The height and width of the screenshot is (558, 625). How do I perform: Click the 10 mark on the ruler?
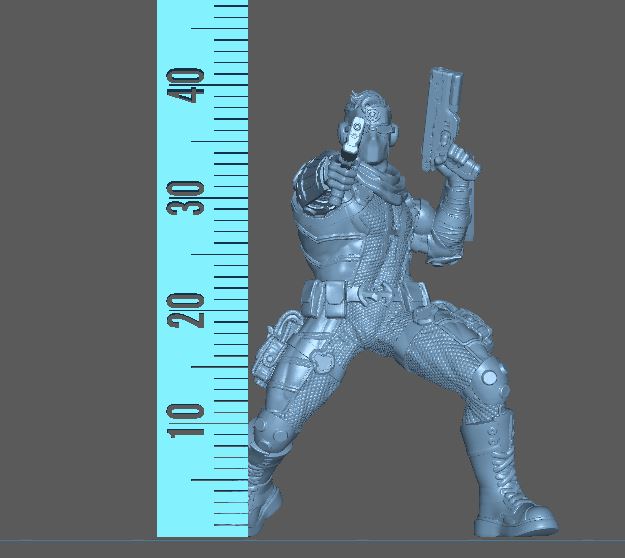point(188,421)
